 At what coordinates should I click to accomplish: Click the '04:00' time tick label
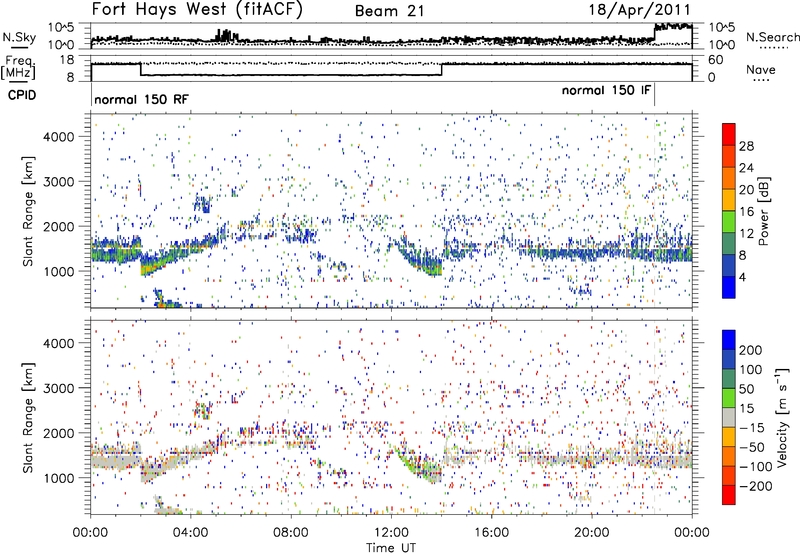click(191, 533)
